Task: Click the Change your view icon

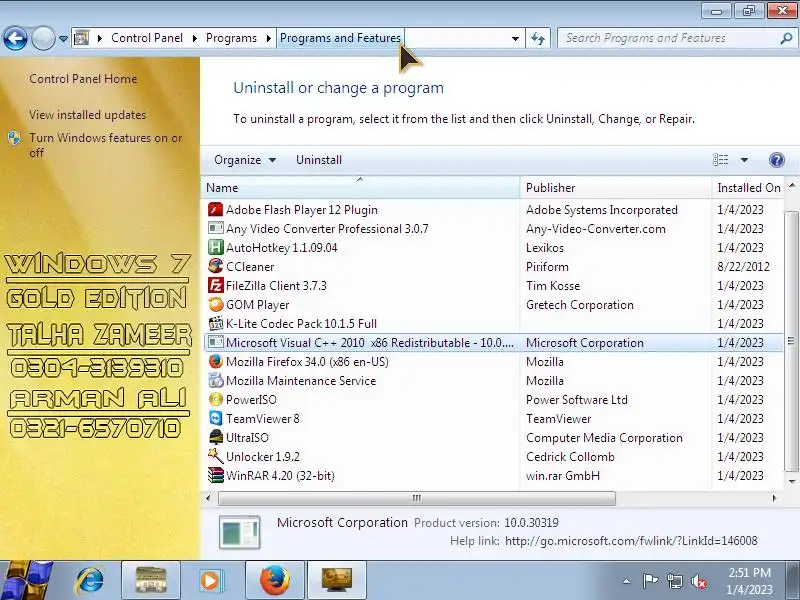Action: click(720, 160)
